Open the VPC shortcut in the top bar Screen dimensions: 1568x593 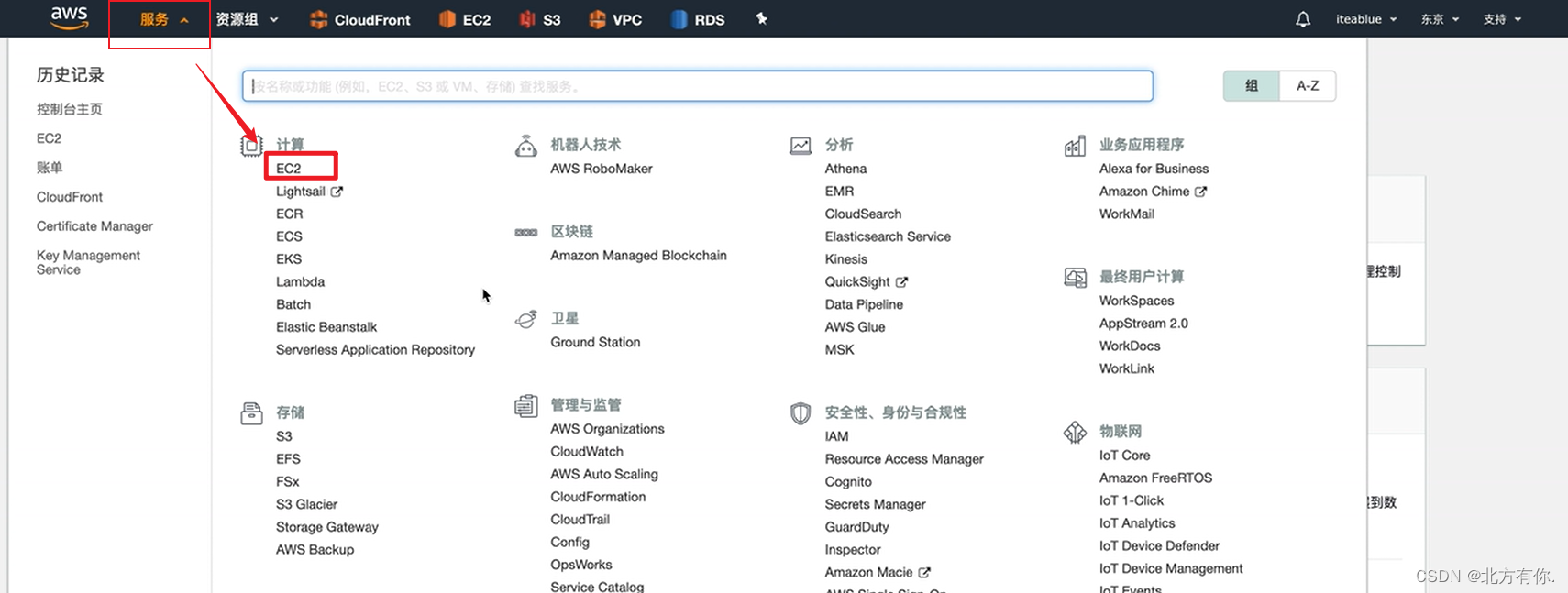click(615, 19)
